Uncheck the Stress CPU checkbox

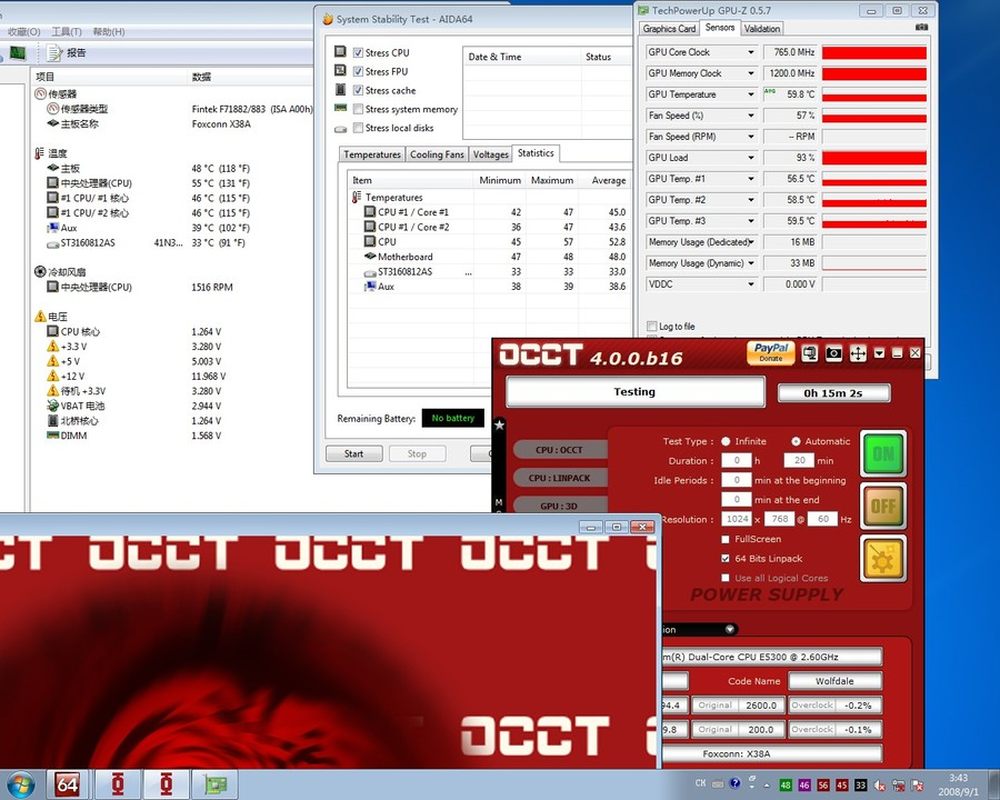(355, 53)
